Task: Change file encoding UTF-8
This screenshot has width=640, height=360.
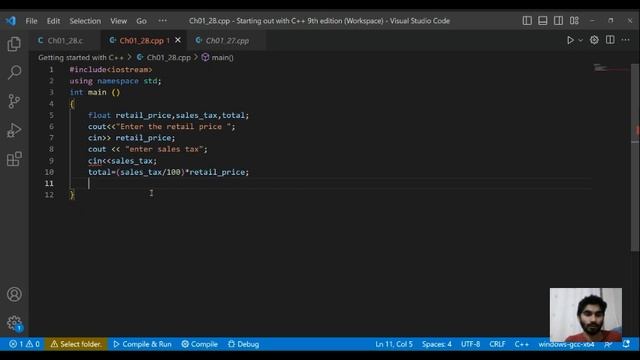Action: tap(470, 344)
